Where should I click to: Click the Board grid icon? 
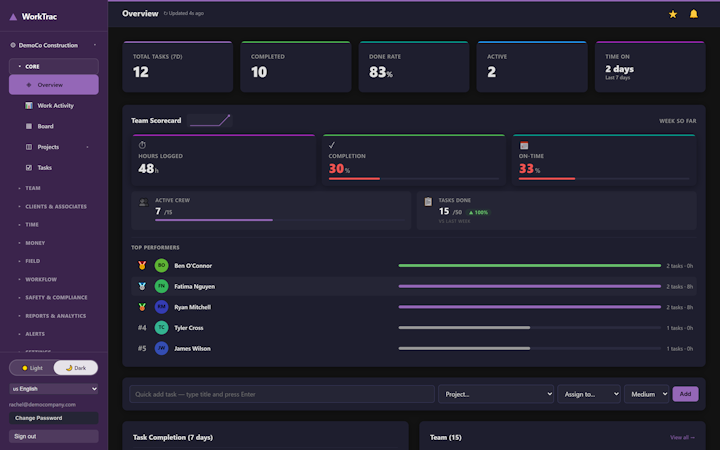29,126
